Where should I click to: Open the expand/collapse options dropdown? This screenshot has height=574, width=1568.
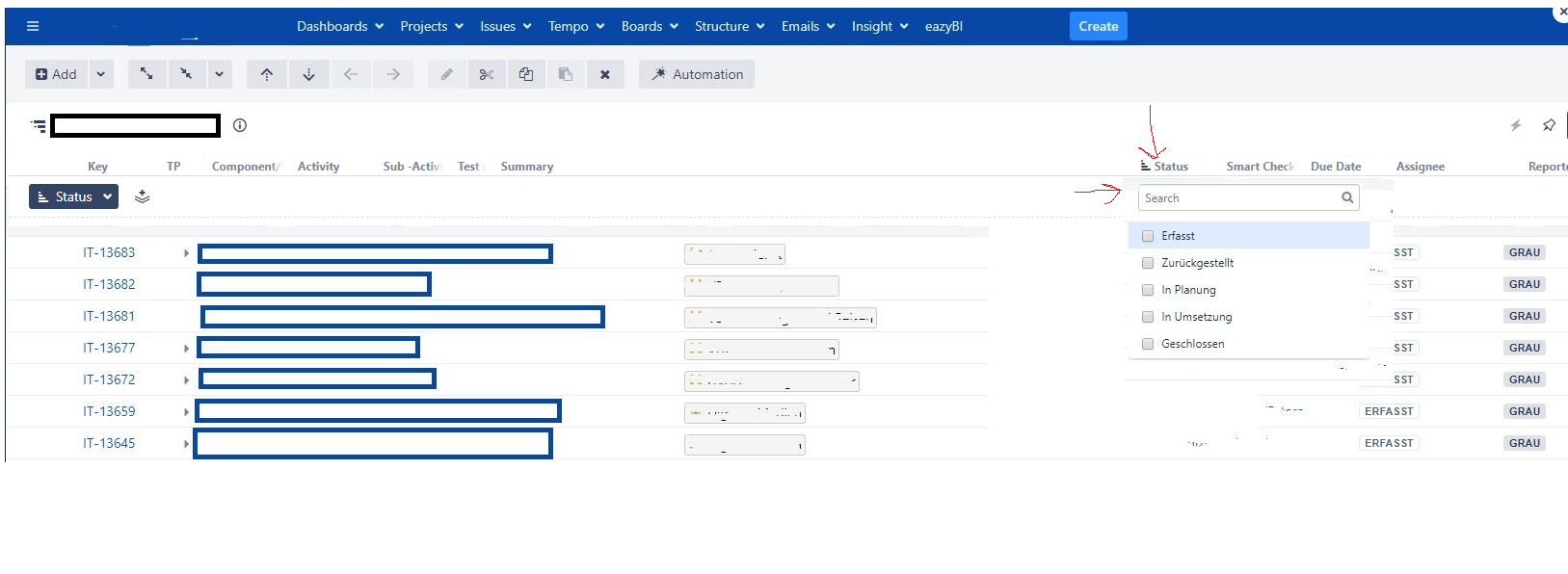pos(219,74)
